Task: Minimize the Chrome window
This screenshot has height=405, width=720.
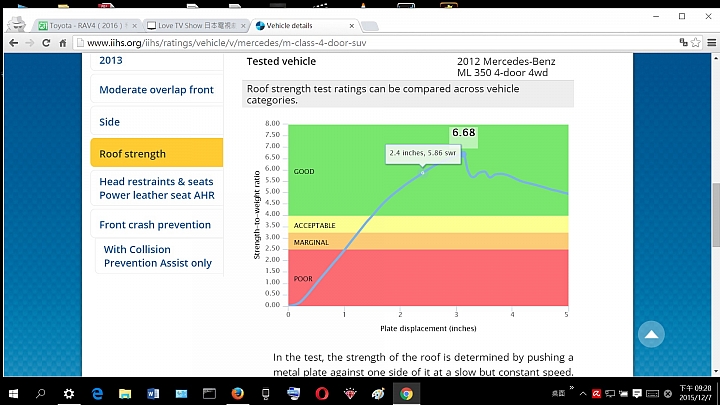Action: pos(656,16)
